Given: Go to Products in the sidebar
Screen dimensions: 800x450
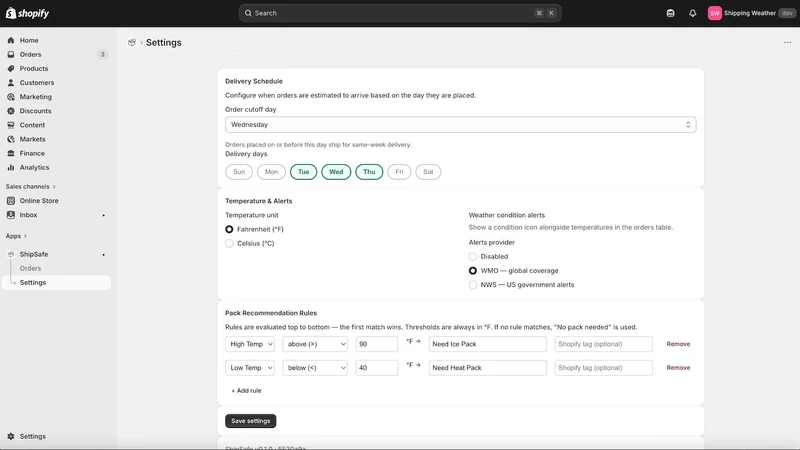Looking at the screenshot, I should 34,68.
